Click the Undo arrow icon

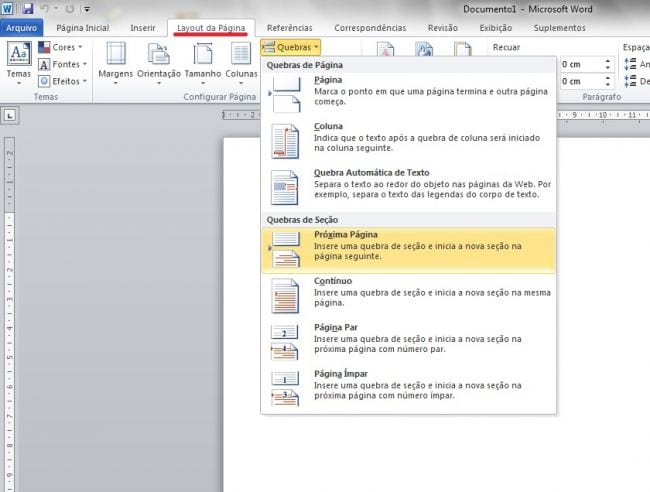coord(45,8)
